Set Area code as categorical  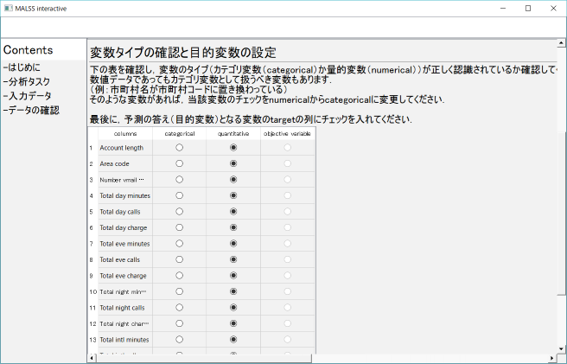(x=179, y=163)
